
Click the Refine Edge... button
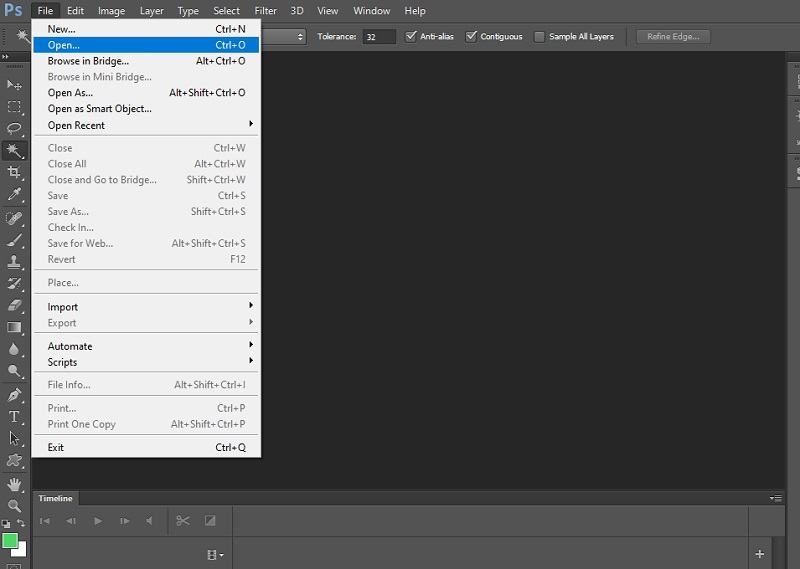click(673, 36)
